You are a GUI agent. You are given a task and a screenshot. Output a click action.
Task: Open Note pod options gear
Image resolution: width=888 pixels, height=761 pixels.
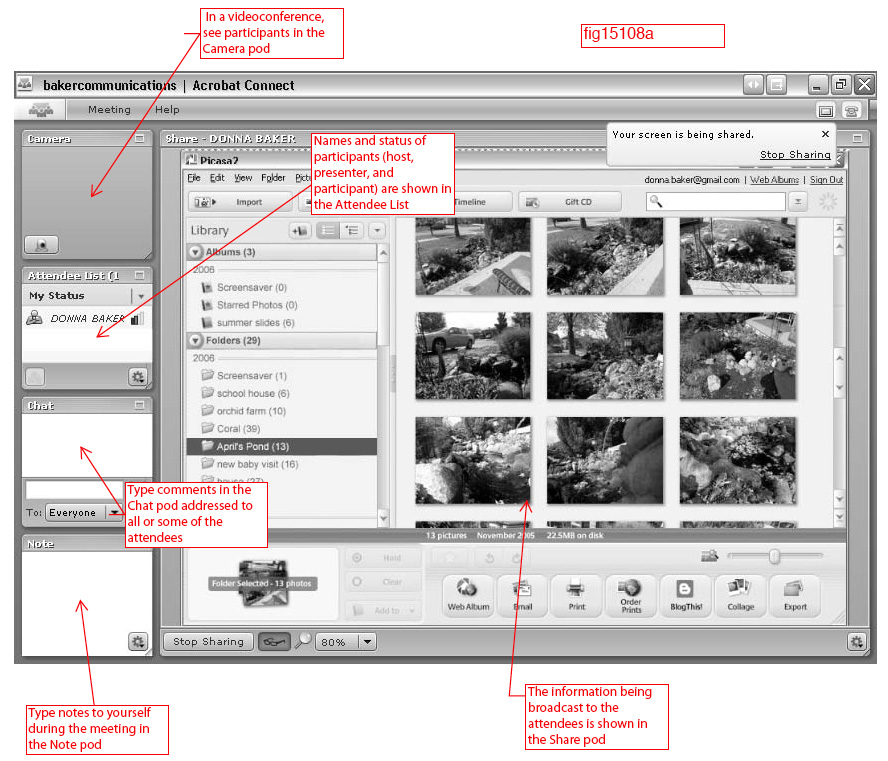click(x=137, y=641)
